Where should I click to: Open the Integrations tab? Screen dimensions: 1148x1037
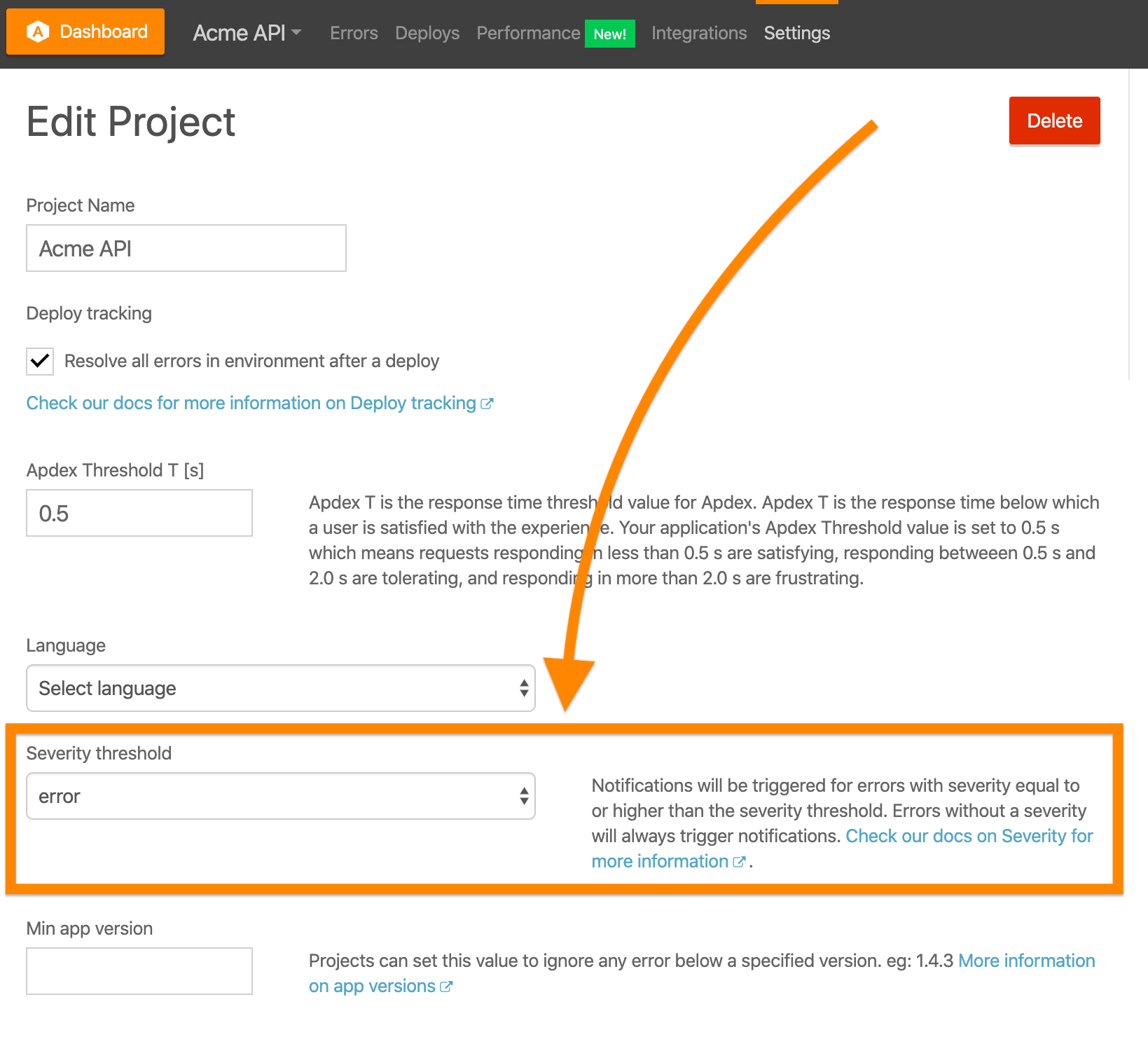click(699, 33)
